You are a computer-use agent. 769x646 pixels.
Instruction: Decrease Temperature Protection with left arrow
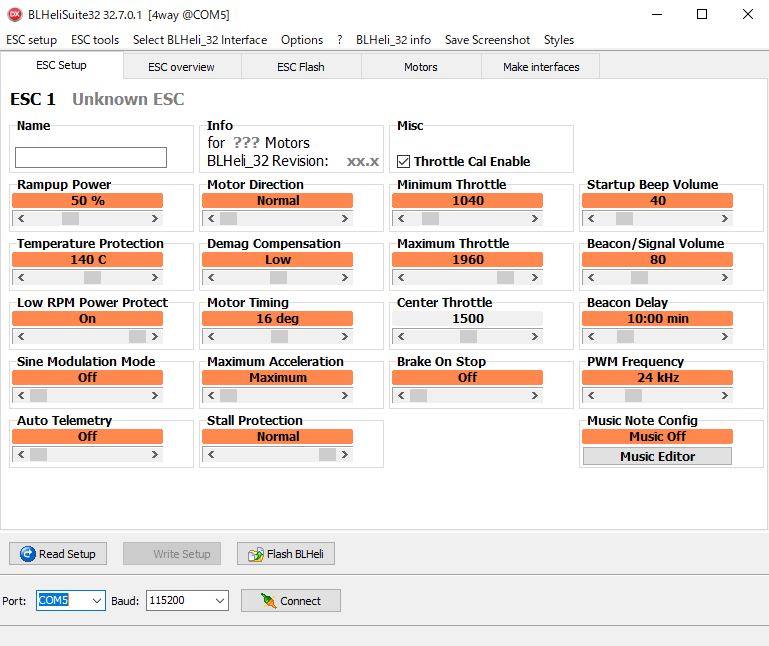[x=21, y=277]
